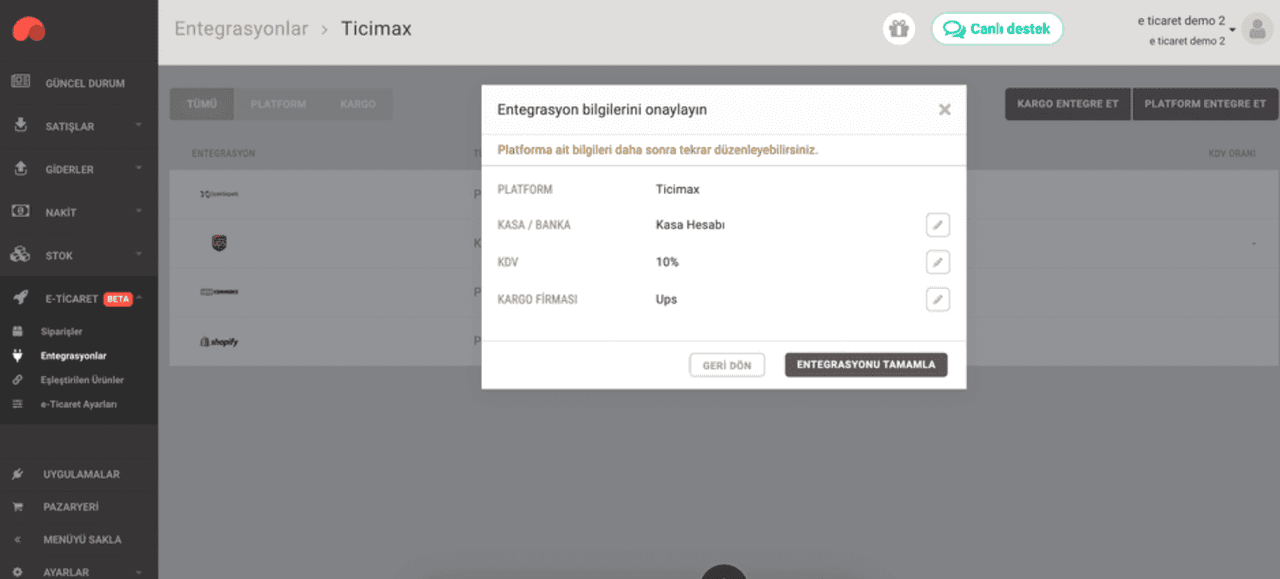The height and width of the screenshot is (579, 1280).
Task: Switch to the Tümü tab
Action: click(202, 104)
